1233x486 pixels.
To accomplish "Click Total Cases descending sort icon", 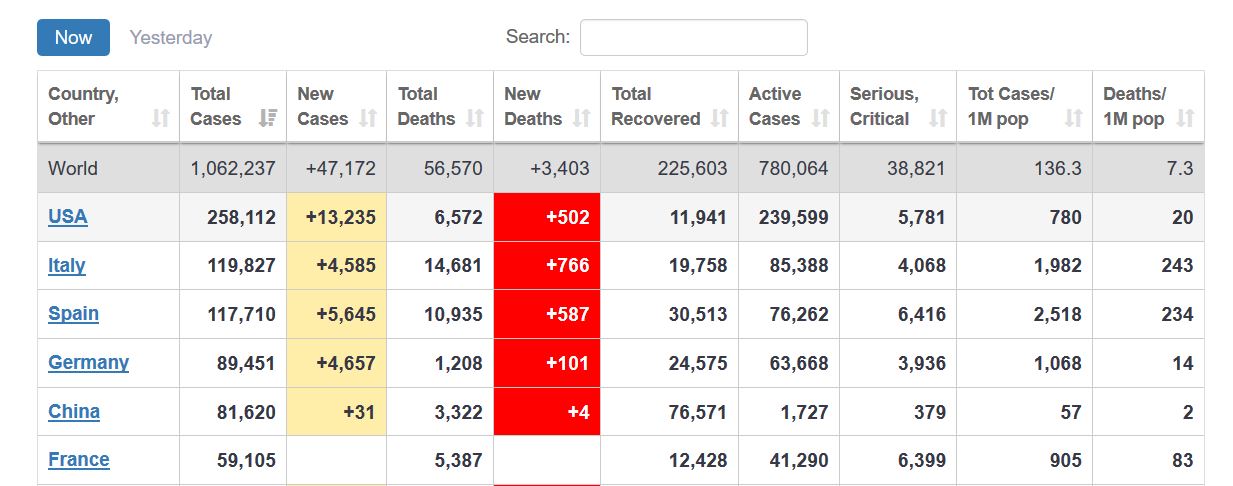I will pos(267,119).
